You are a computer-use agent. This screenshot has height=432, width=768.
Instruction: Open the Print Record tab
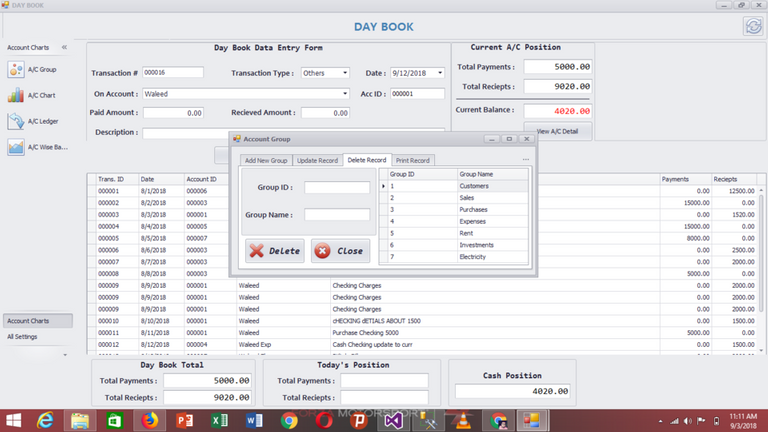[x=412, y=160]
